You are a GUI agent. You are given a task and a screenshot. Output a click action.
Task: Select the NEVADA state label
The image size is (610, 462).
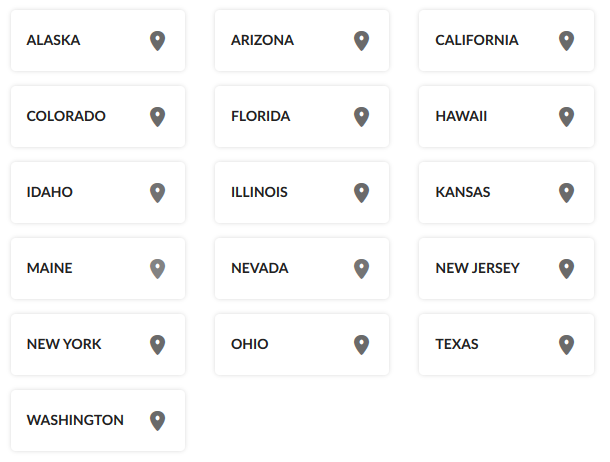coord(260,268)
